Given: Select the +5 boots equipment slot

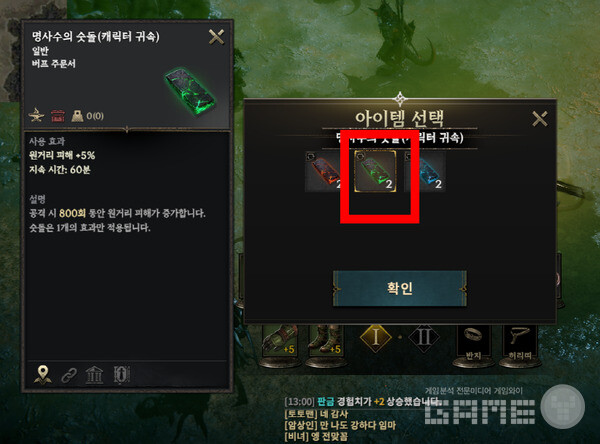Looking at the screenshot, I should point(326,341).
